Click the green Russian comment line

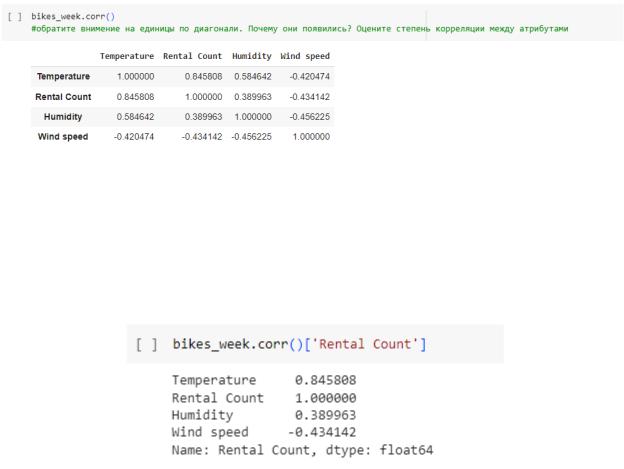(x=300, y=29)
